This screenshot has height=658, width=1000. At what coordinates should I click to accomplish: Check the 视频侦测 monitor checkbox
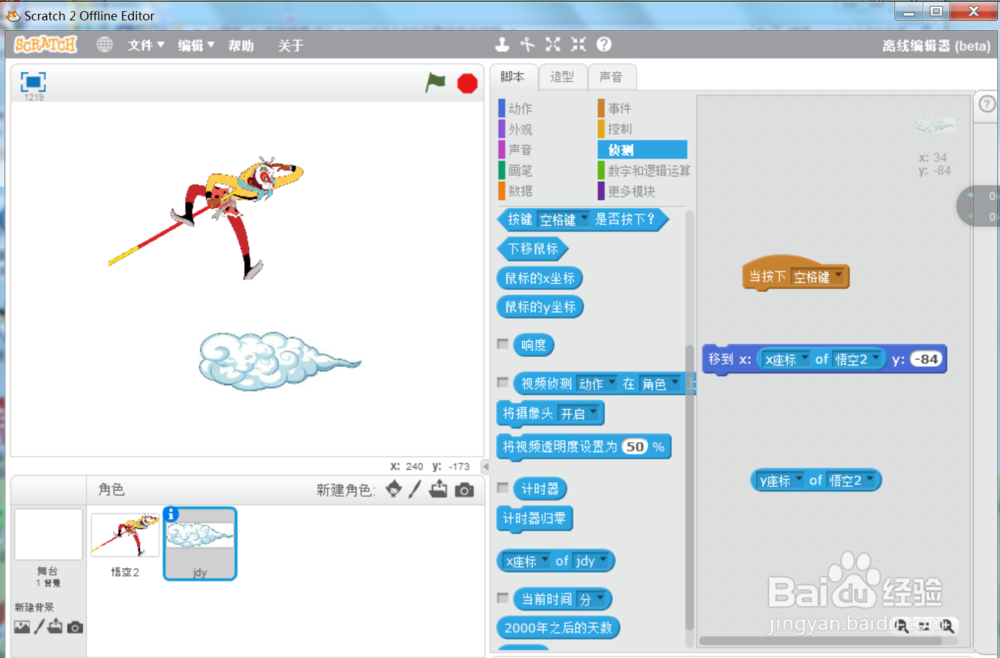coord(503,382)
